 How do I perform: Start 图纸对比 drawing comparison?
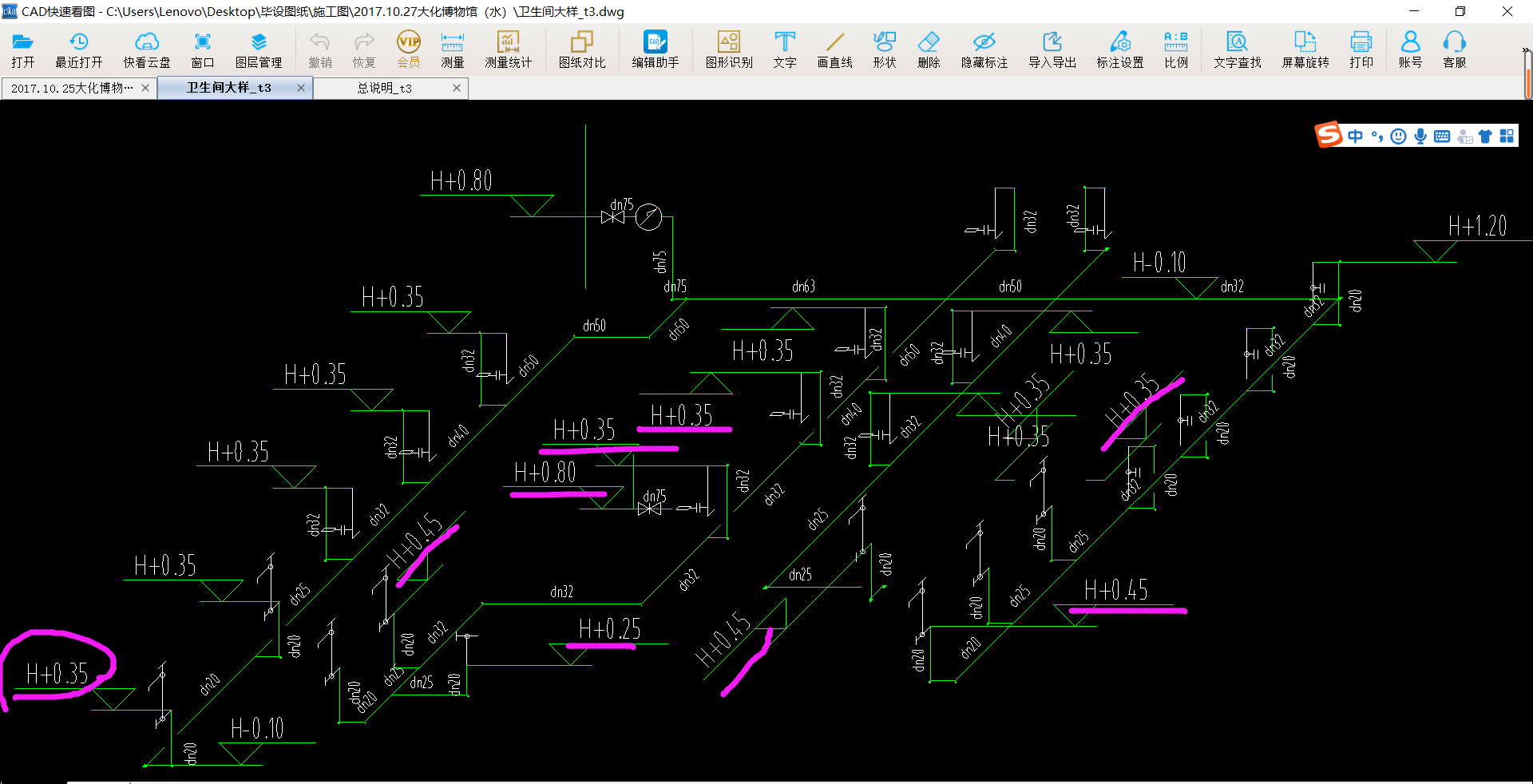click(582, 49)
